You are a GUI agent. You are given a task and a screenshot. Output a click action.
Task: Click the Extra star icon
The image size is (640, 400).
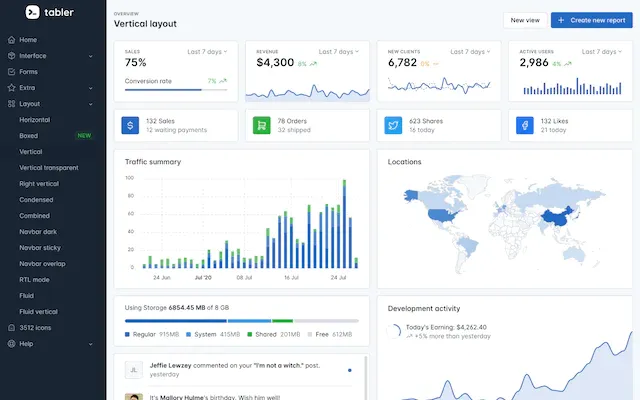[11, 87]
